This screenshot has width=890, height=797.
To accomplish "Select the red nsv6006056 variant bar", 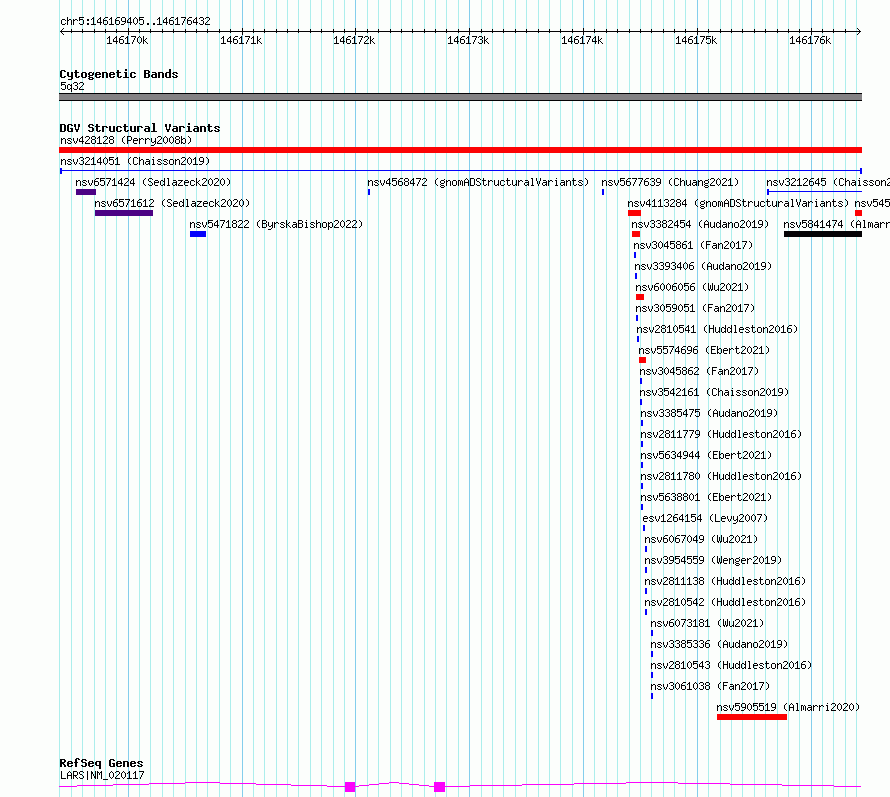I will point(640,297).
